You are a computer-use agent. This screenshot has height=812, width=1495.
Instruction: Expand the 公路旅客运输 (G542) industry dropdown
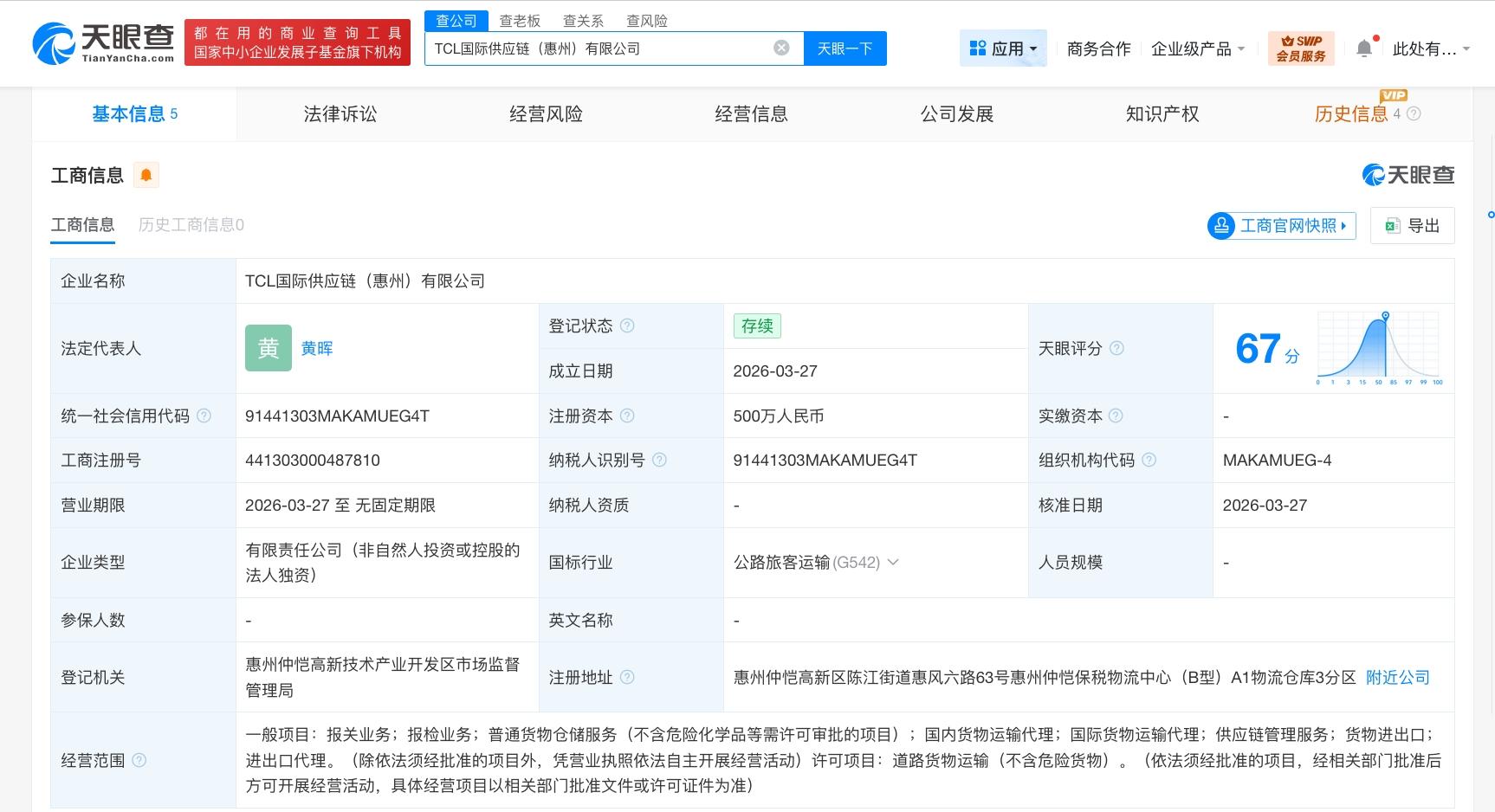893,563
